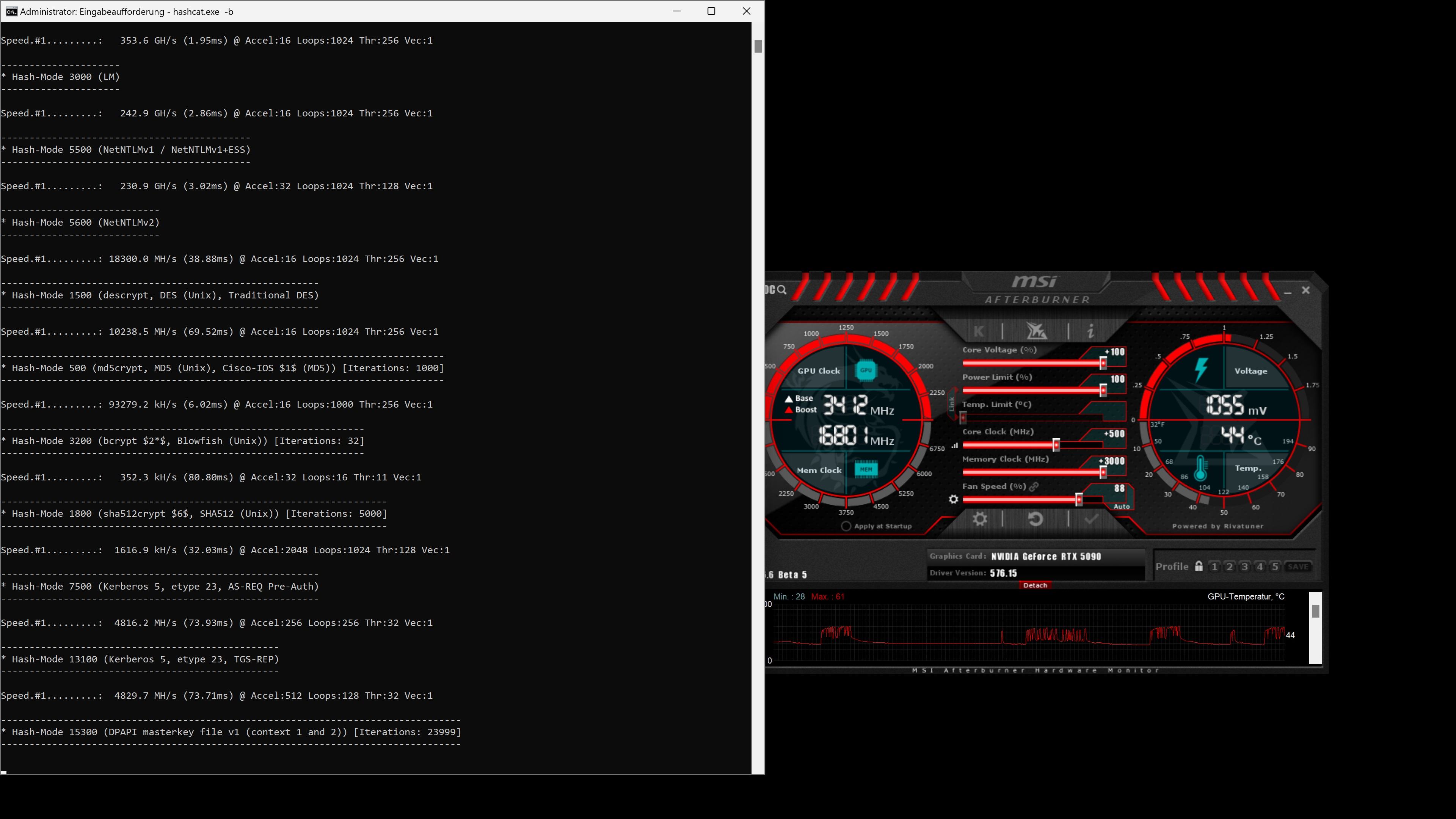Toggle fan speed sync chain link icon
The width and height of the screenshot is (1456, 819).
[1034, 486]
